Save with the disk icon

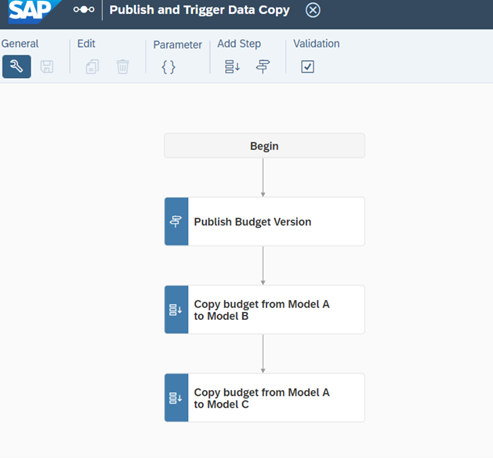click(47, 67)
